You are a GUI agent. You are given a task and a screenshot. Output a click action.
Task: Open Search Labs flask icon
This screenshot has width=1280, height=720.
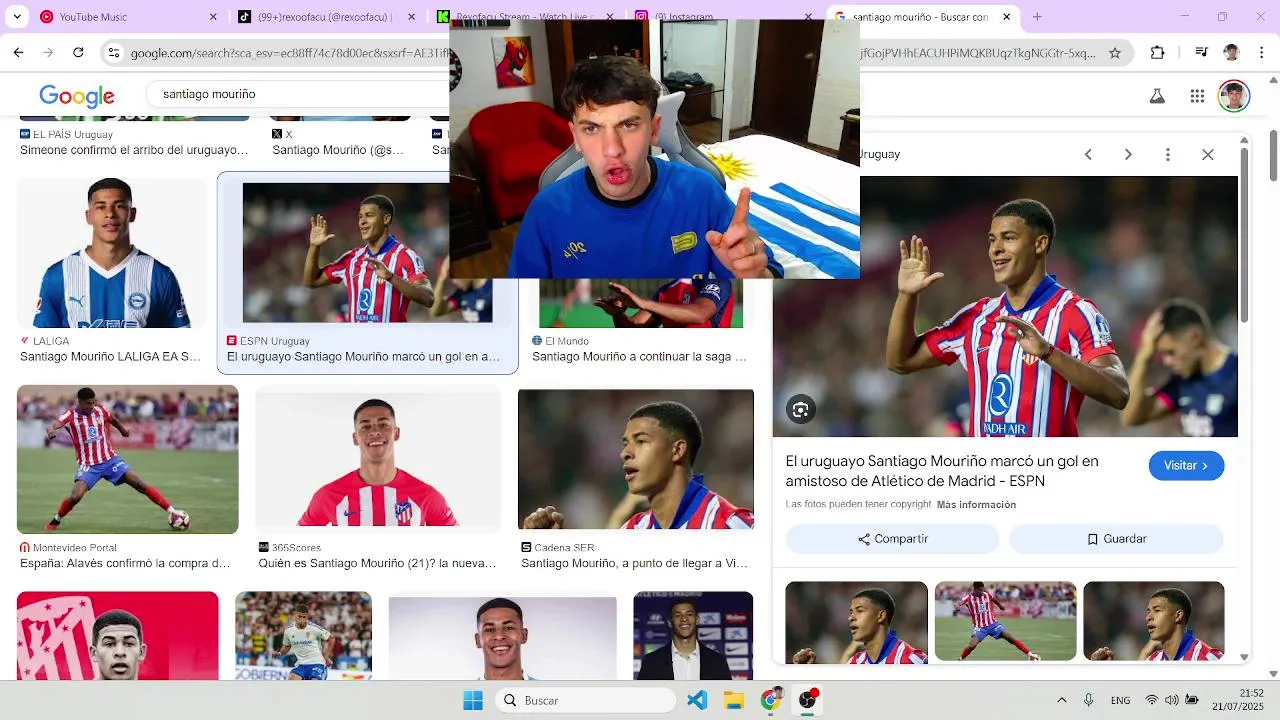[1157, 96]
